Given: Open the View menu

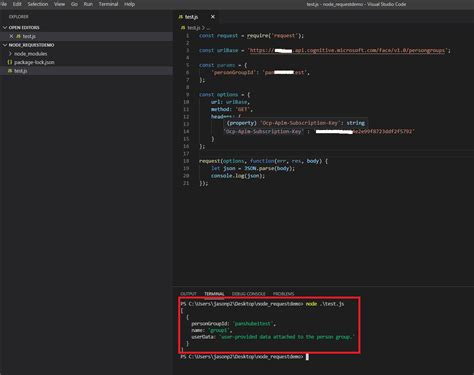Looking at the screenshot, I should pos(60,4).
